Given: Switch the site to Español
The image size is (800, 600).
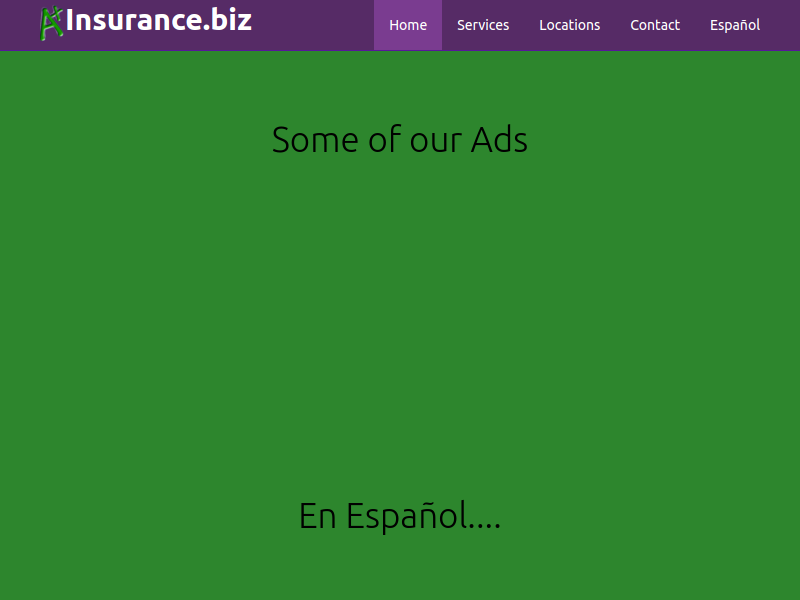Looking at the screenshot, I should 735,25.
